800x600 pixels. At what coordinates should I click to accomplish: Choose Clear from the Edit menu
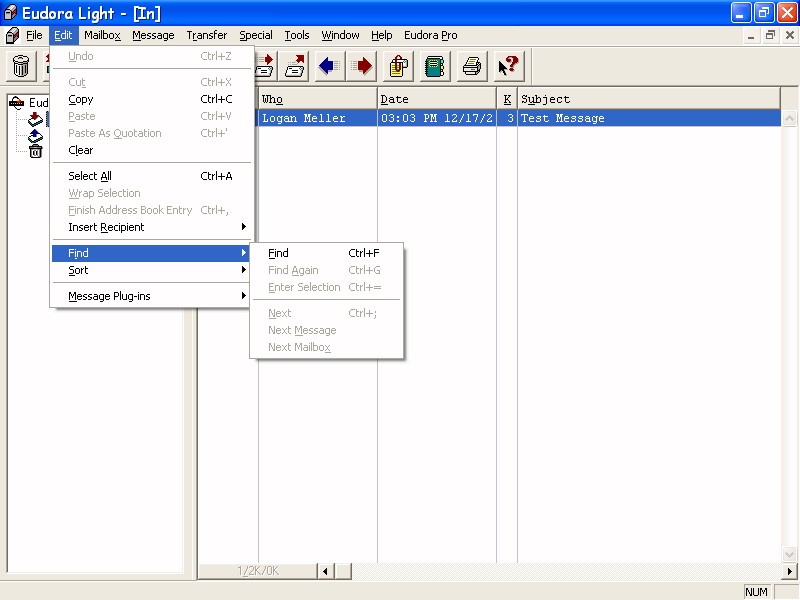[152, 150]
